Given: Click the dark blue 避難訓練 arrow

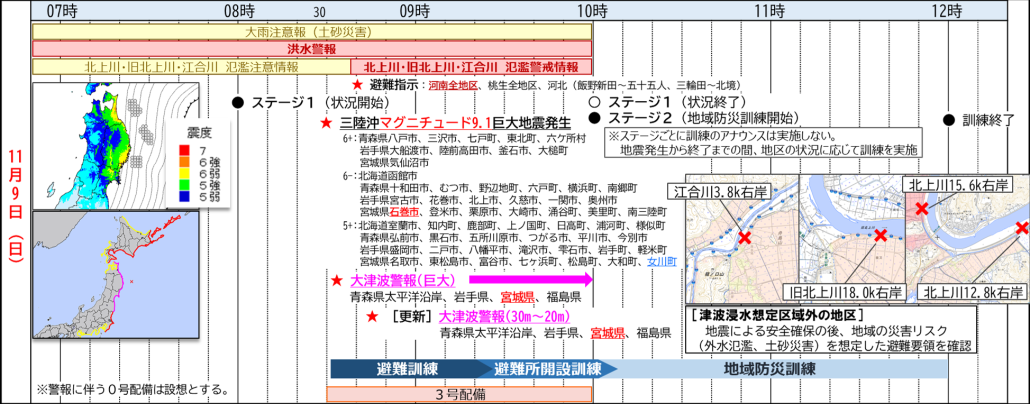Looking at the screenshot, I should [400, 369].
